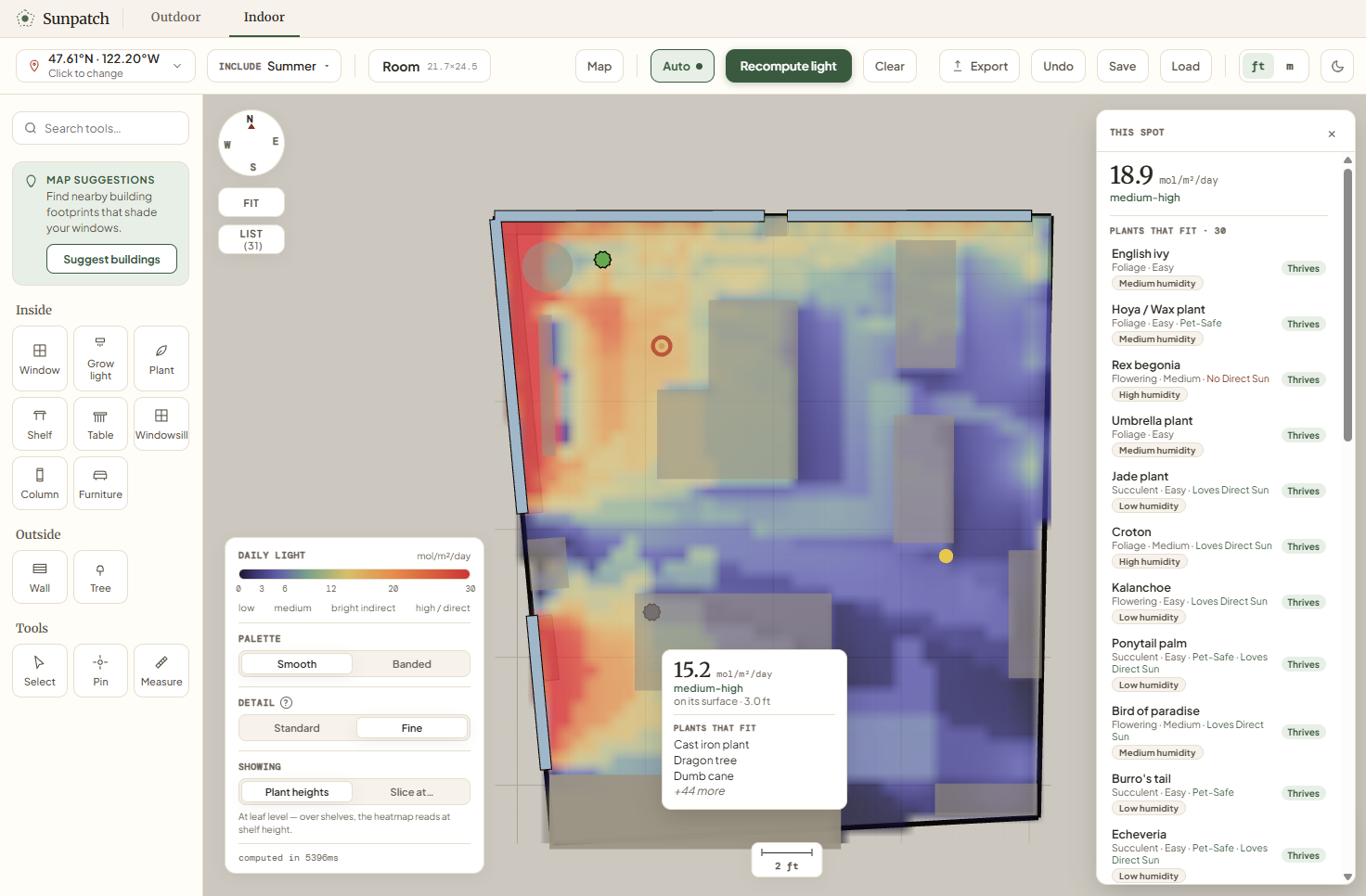The width and height of the screenshot is (1366, 896).
Task: Set detail to Fine
Action: (x=411, y=728)
